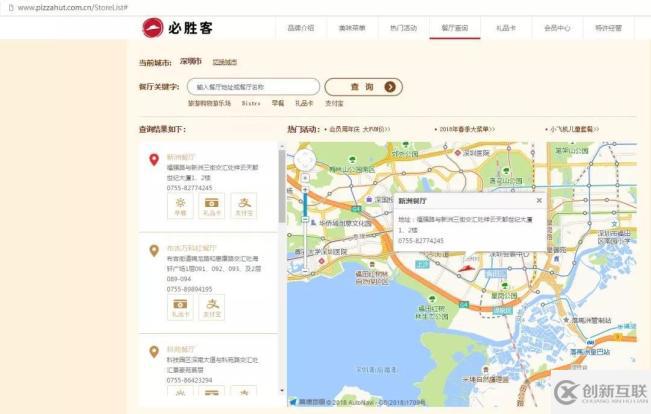651x414 pixels.
Task: Click the browser address bar URL
Action: 73,7
